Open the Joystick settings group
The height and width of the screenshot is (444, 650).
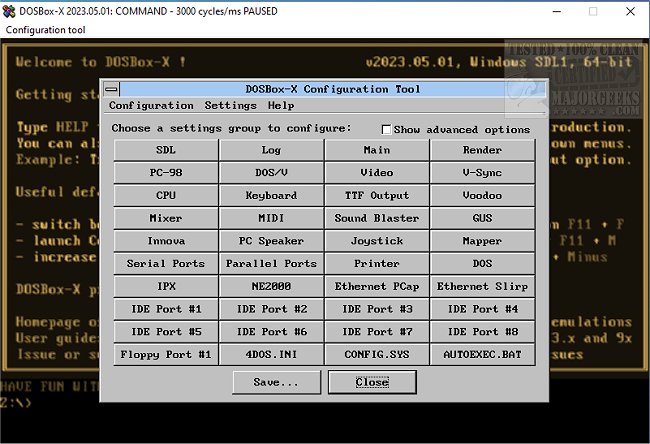click(x=377, y=241)
